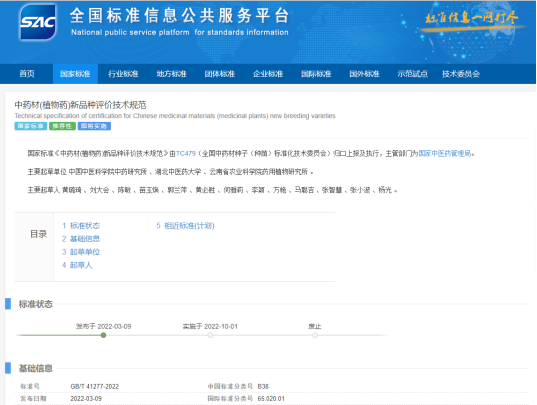Screen dimensions: 537x405
Task: Jump to 3 起草单位 section
Action: [81, 252]
